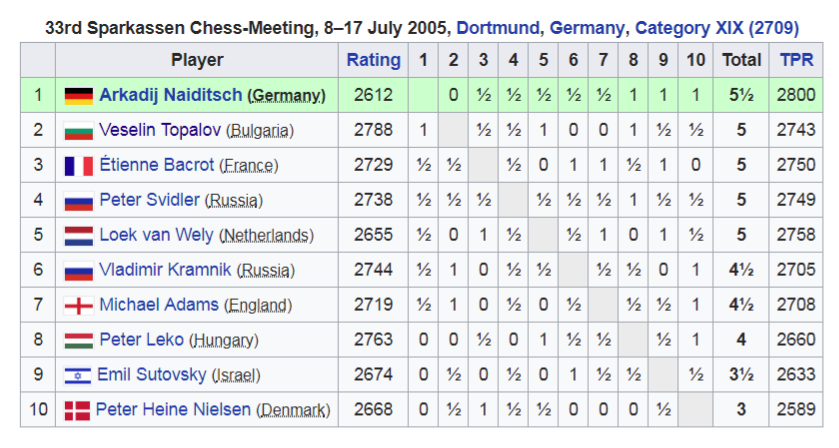The height and width of the screenshot is (448, 839).
Task: Click the Rating column header link
Action: 373,60
